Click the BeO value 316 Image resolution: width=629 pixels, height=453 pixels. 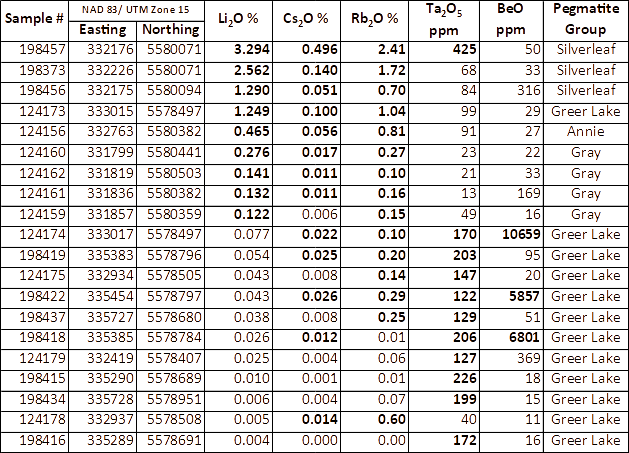[x=529, y=90]
